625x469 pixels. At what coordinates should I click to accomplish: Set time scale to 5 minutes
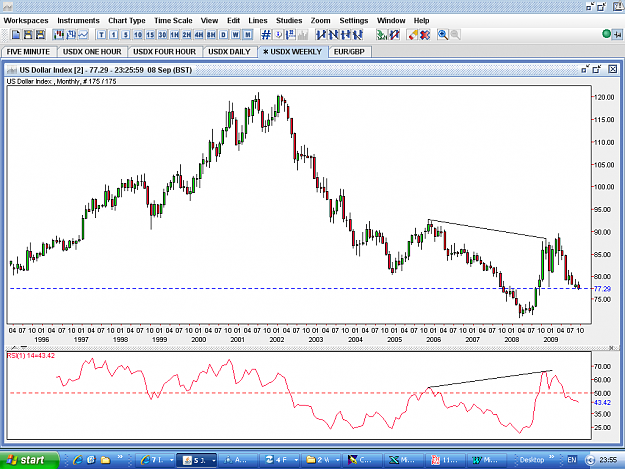(126, 35)
